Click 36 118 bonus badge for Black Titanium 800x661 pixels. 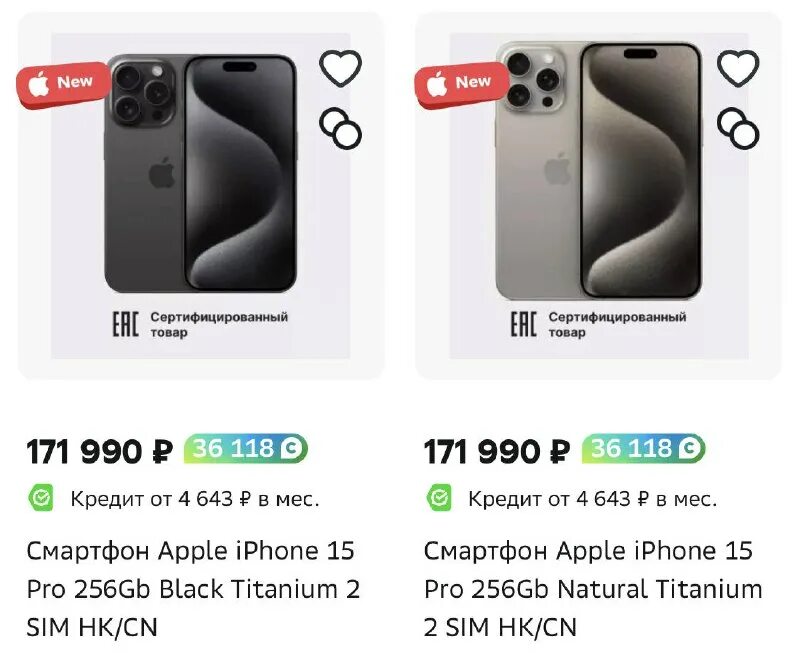245,449
